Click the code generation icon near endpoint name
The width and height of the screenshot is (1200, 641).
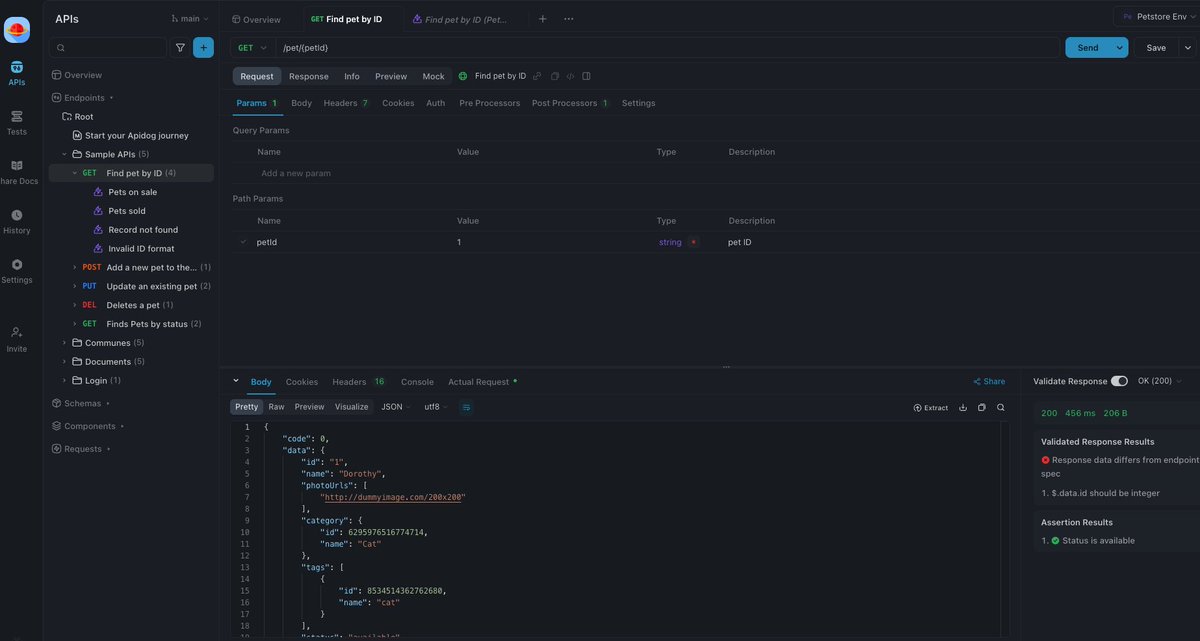point(570,76)
